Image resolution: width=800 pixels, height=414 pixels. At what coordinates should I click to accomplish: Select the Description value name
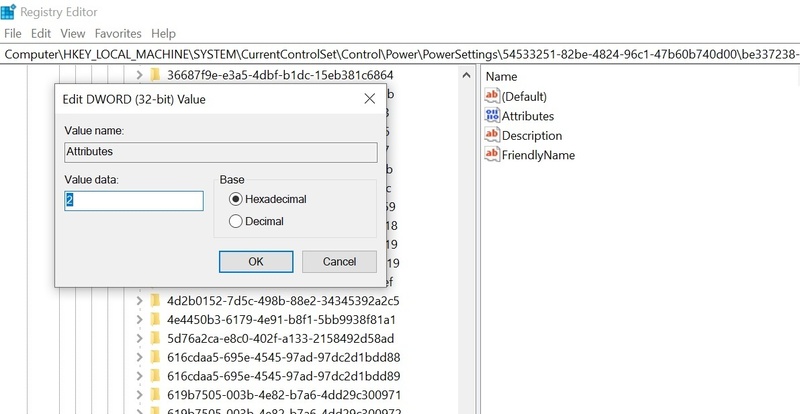tap(532, 135)
